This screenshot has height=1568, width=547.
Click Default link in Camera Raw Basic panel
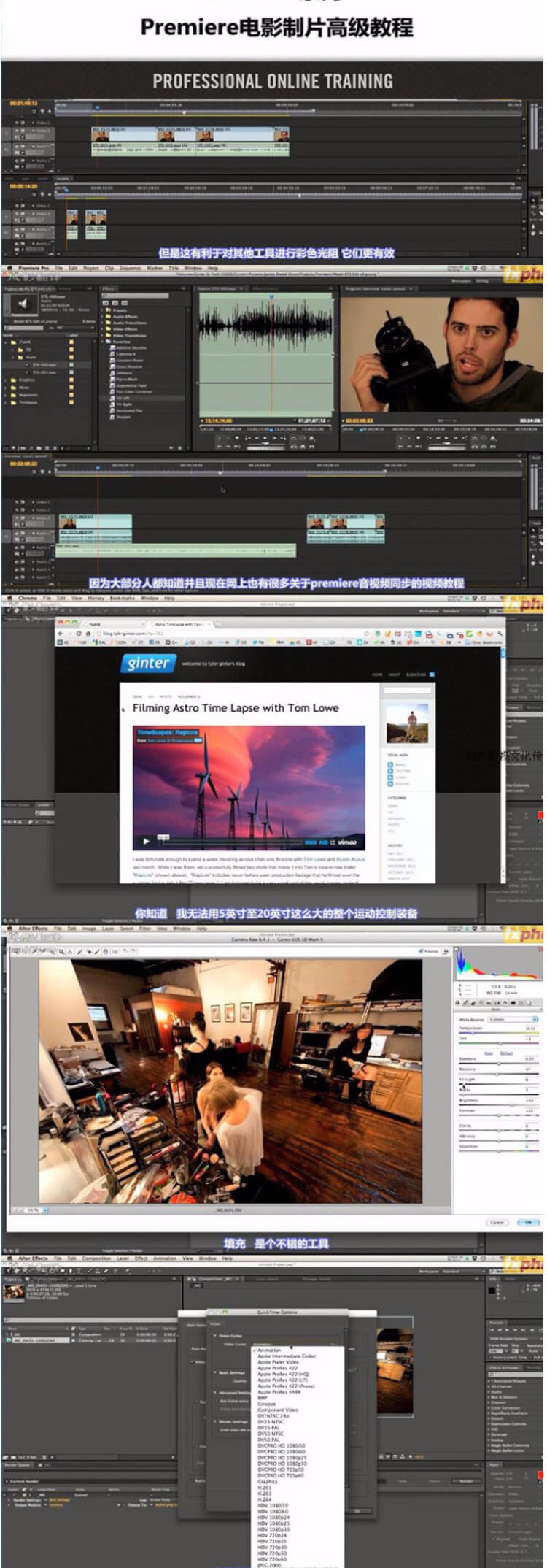[x=507, y=1053]
